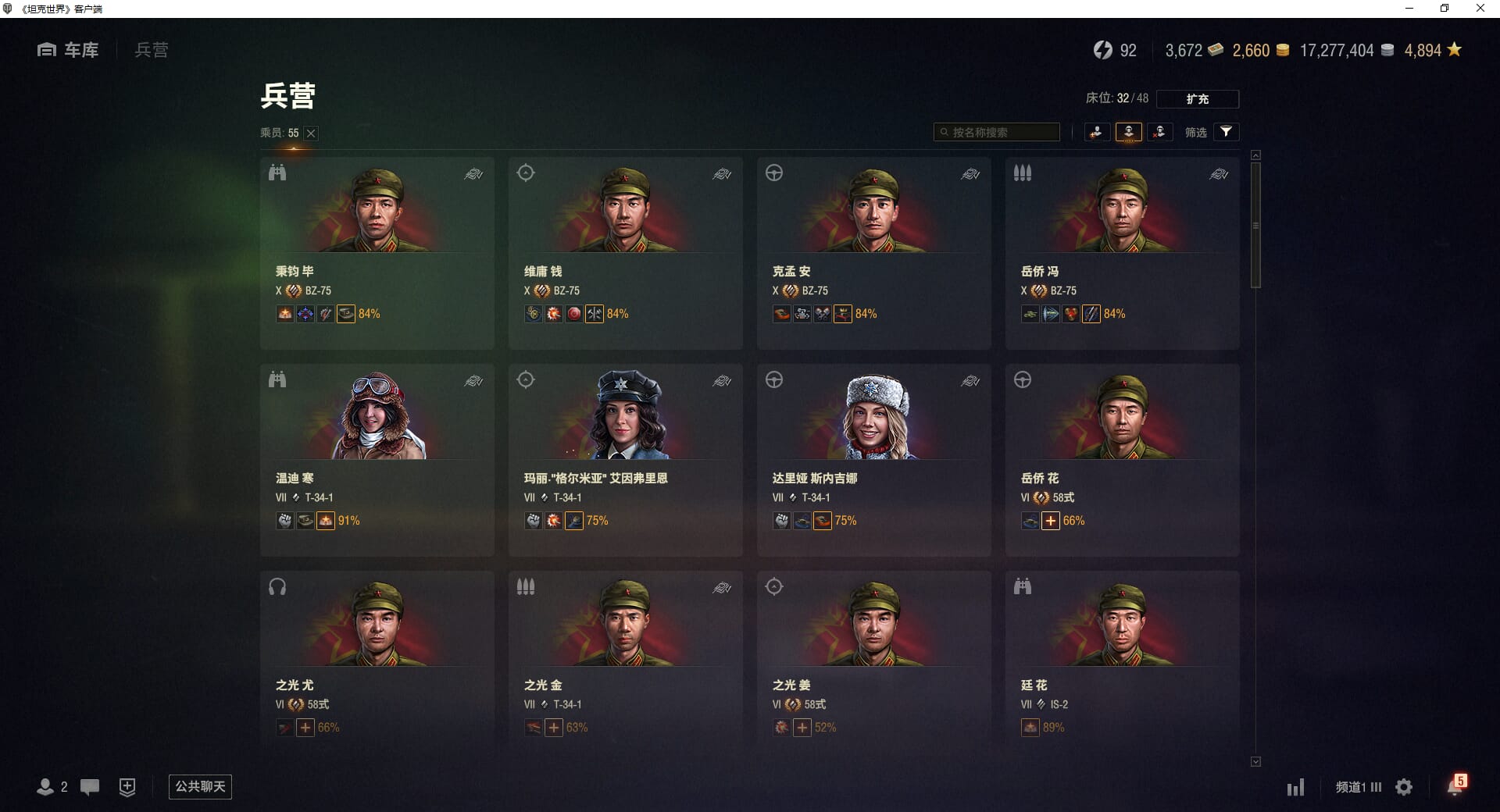Open the chat speech bubble icon

coord(90,787)
